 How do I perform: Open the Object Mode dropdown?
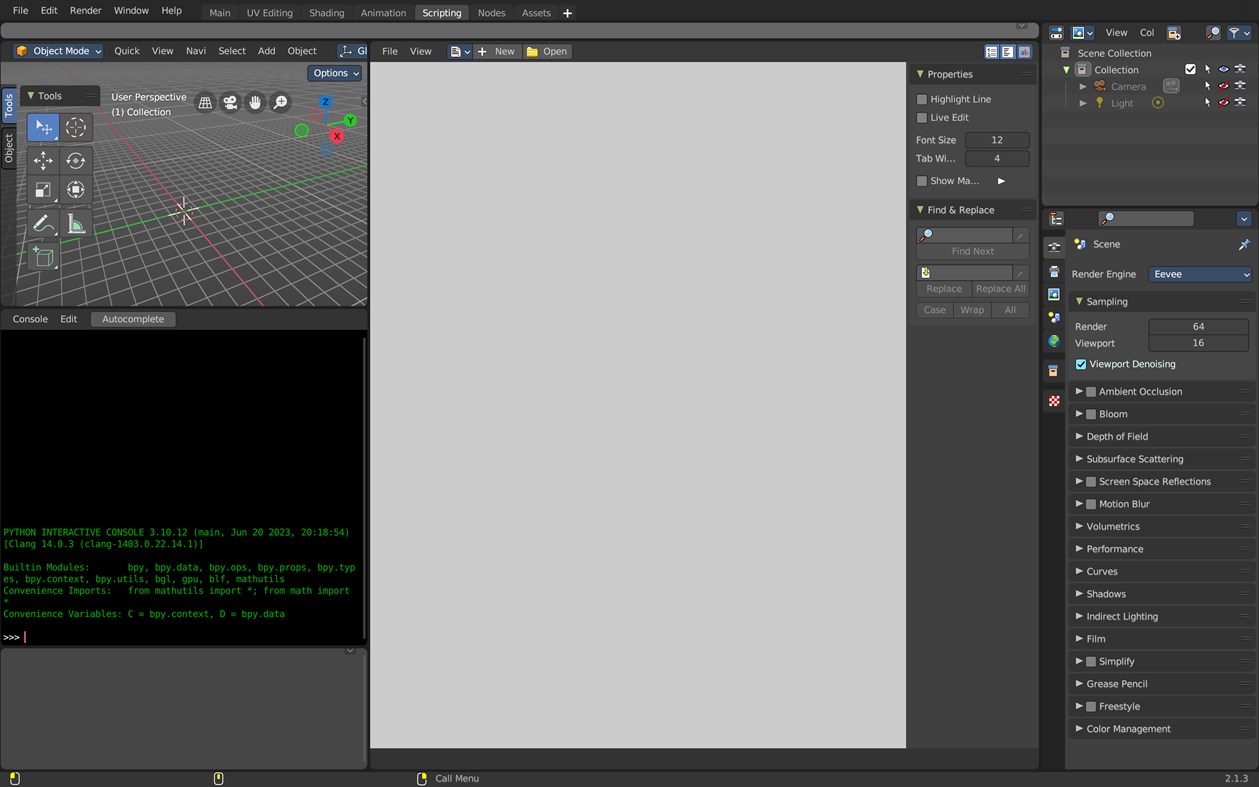click(59, 51)
